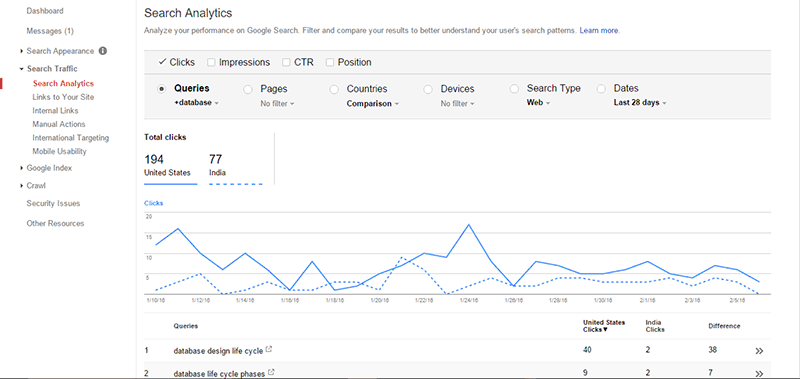The image size is (800, 379).
Task: Open Search Analytics in sidebar
Action: click(63, 84)
